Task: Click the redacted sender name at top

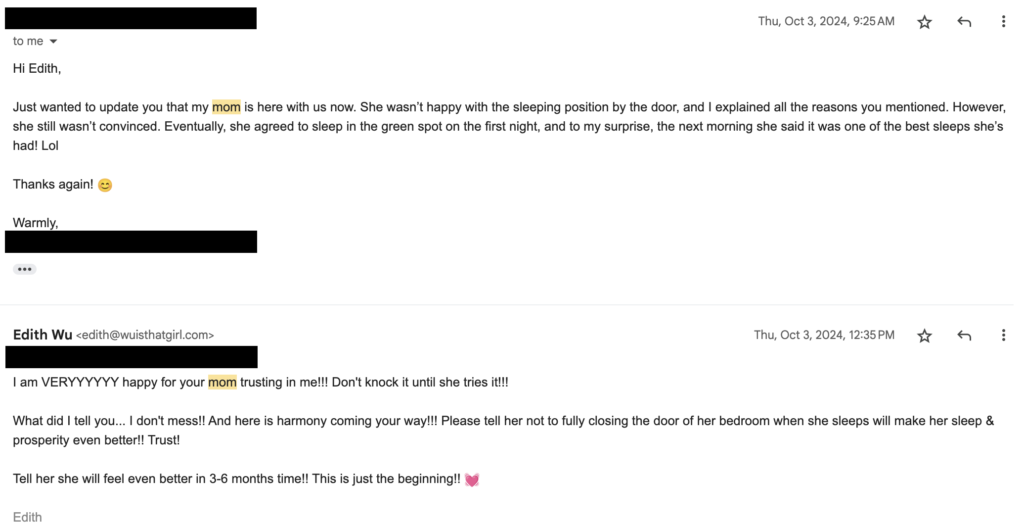Action: pos(131,18)
